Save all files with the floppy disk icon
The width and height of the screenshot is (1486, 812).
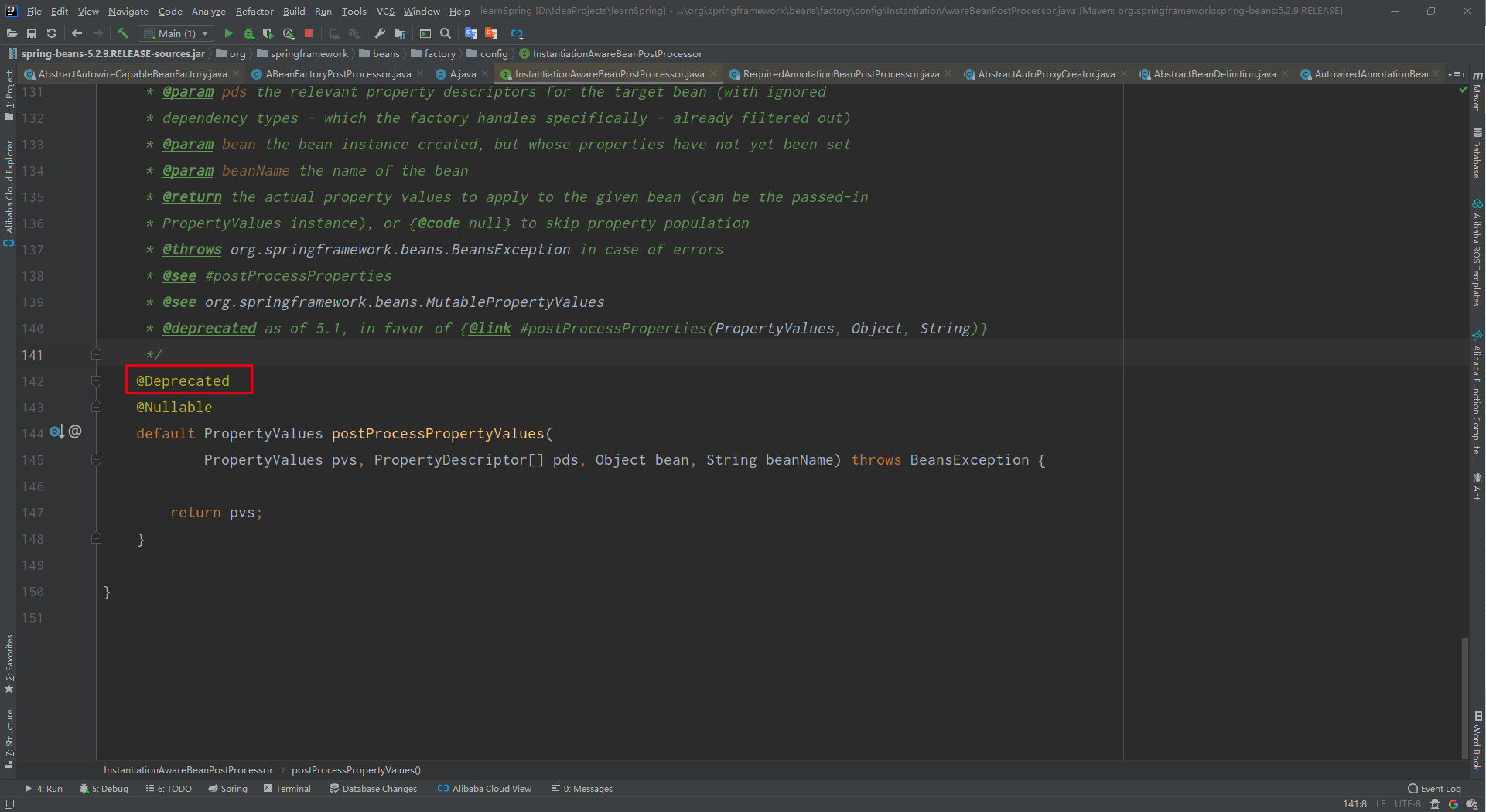(32, 33)
